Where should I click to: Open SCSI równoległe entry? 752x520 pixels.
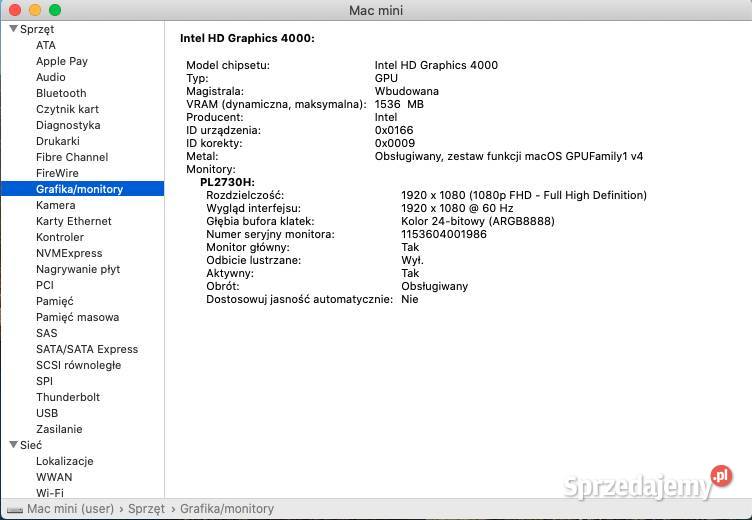(78, 365)
